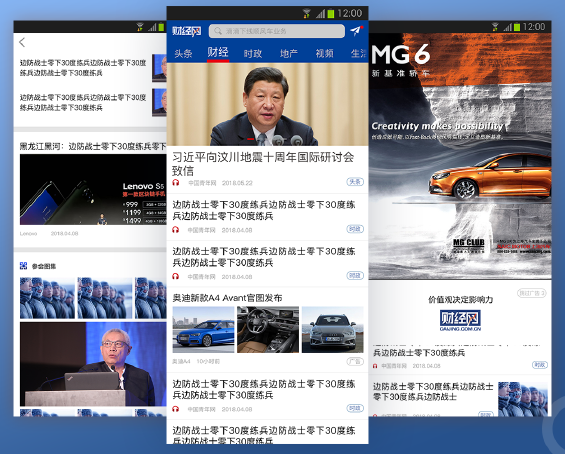Open the 黑龙江黑河 article title on left phone
Screen dimensions: 565x454
click(93, 146)
